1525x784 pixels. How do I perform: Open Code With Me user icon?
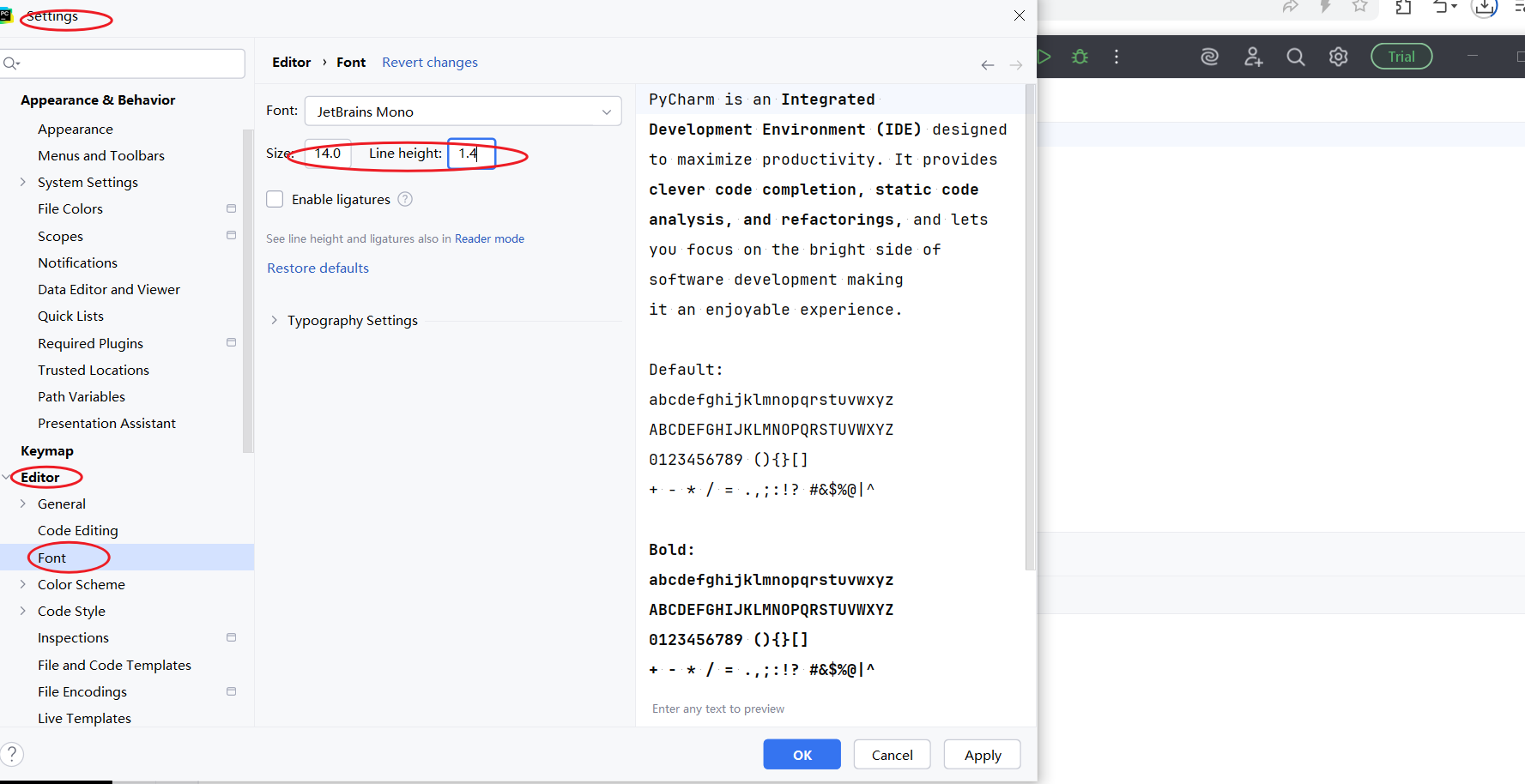tap(1253, 57)
